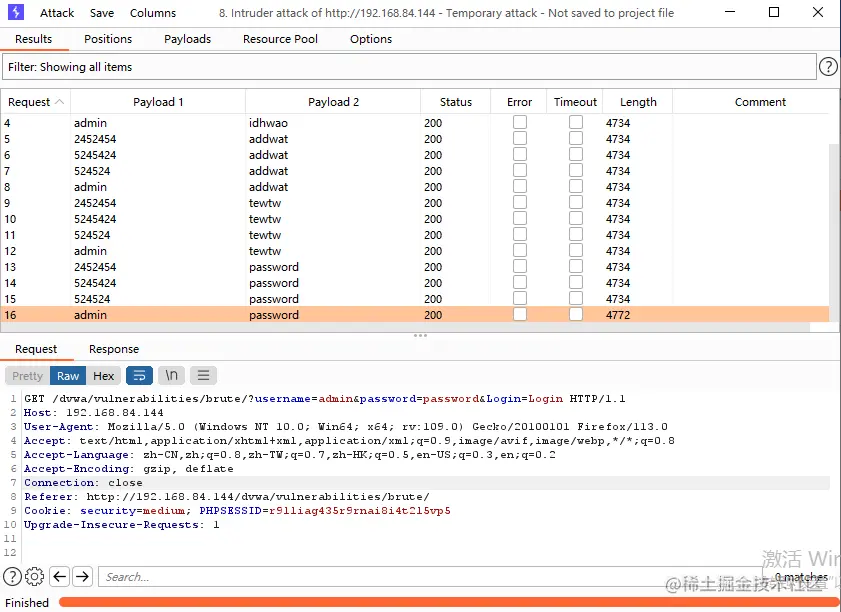The image size is (841, 612).
Task: Select tewtw payload in request 9
Action: pyautogui.click(x=265, y=203)
